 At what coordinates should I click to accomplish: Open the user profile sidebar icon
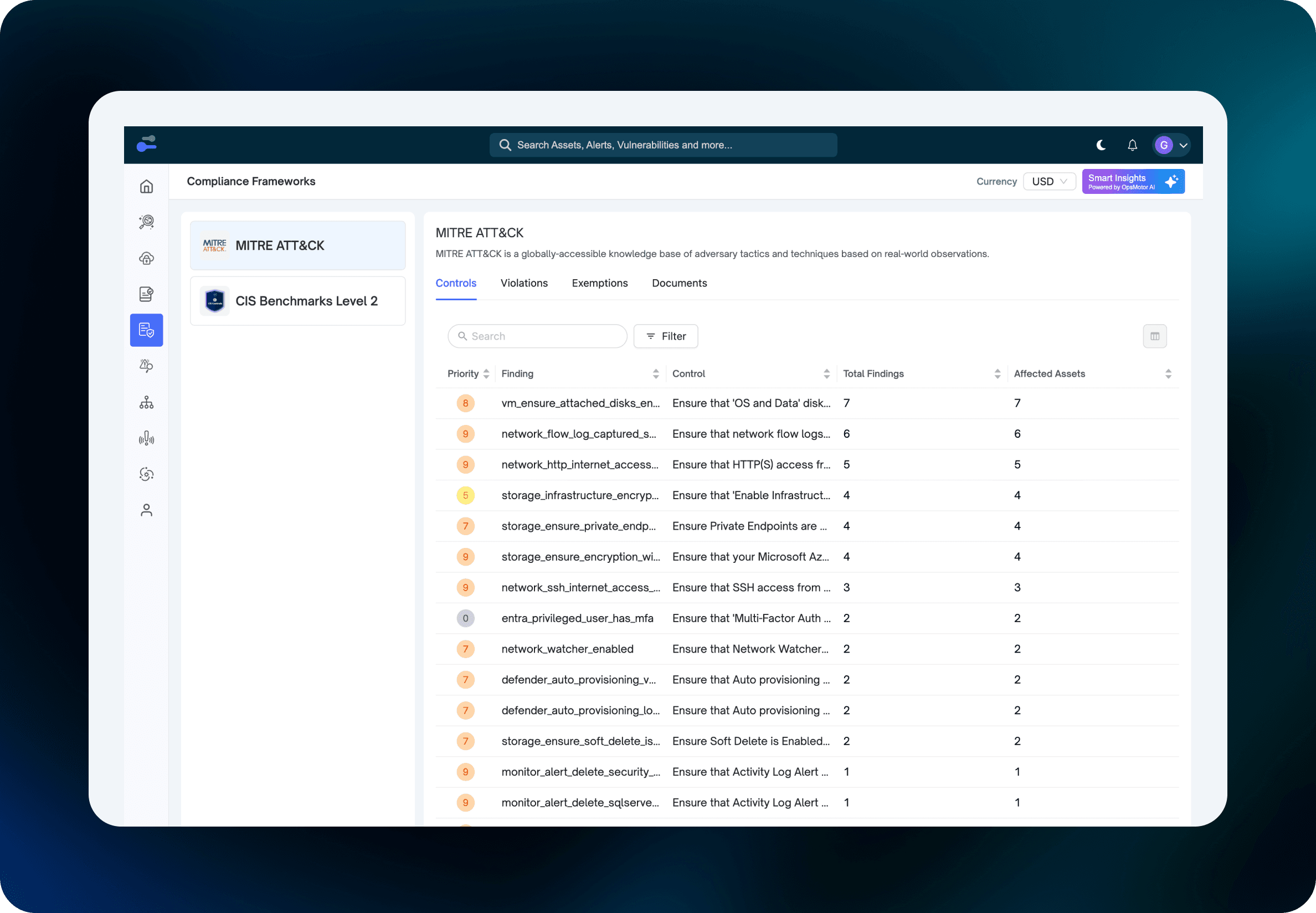(146, 510)
